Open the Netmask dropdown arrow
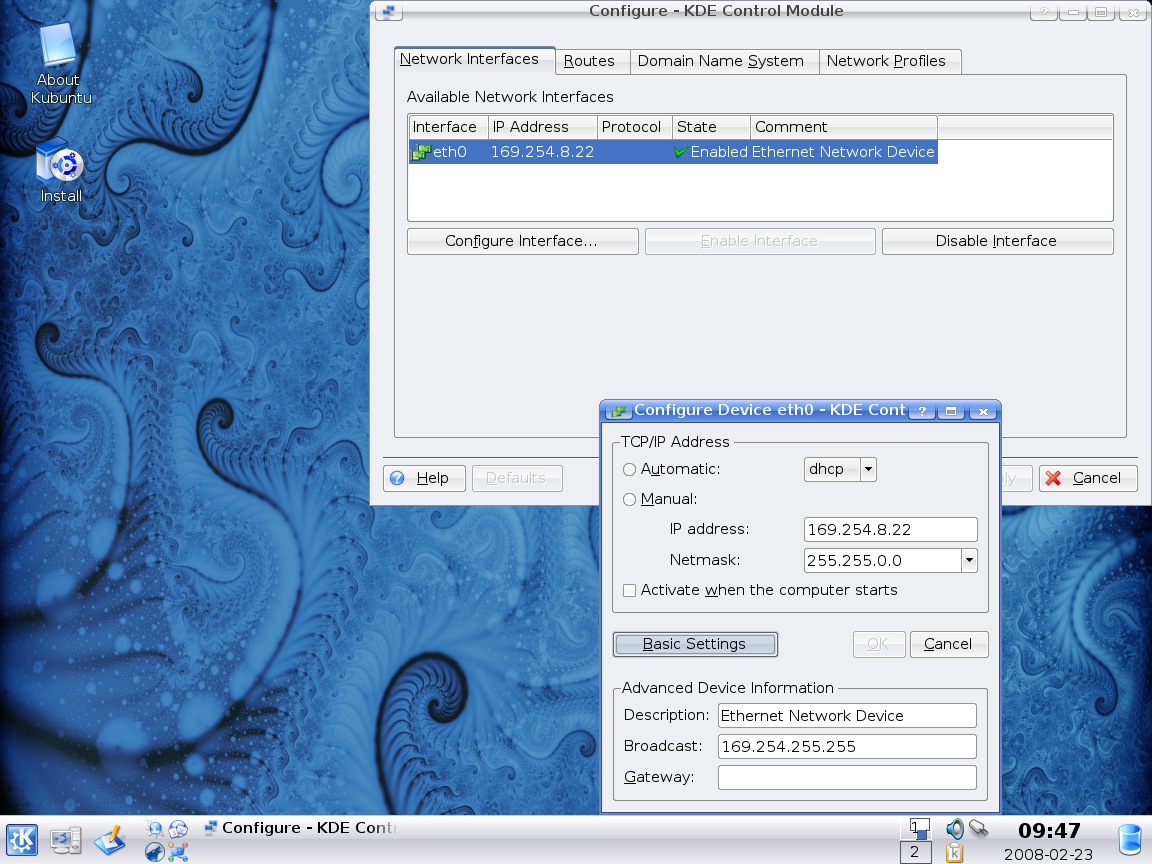1152x864 pixels. tap(970, 561)
